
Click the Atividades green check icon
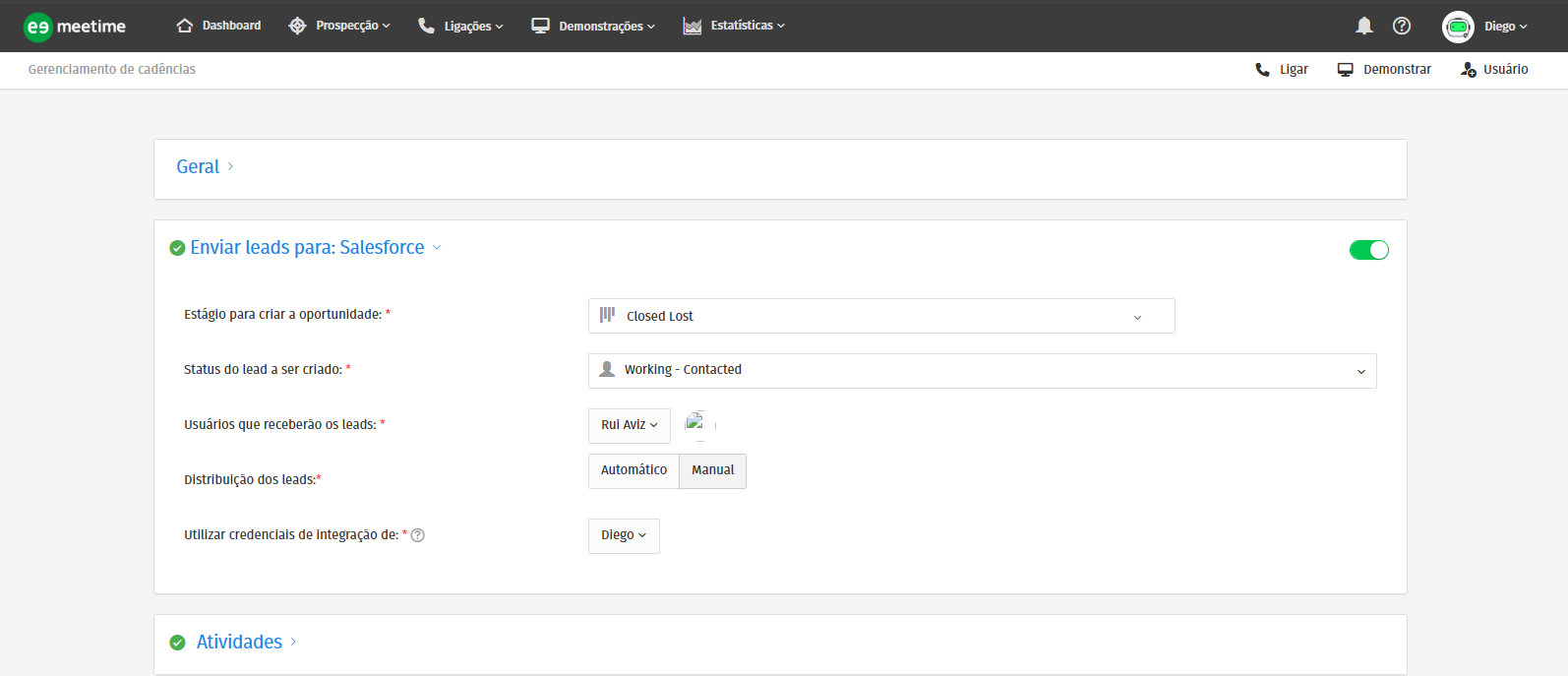pos(177,643)
